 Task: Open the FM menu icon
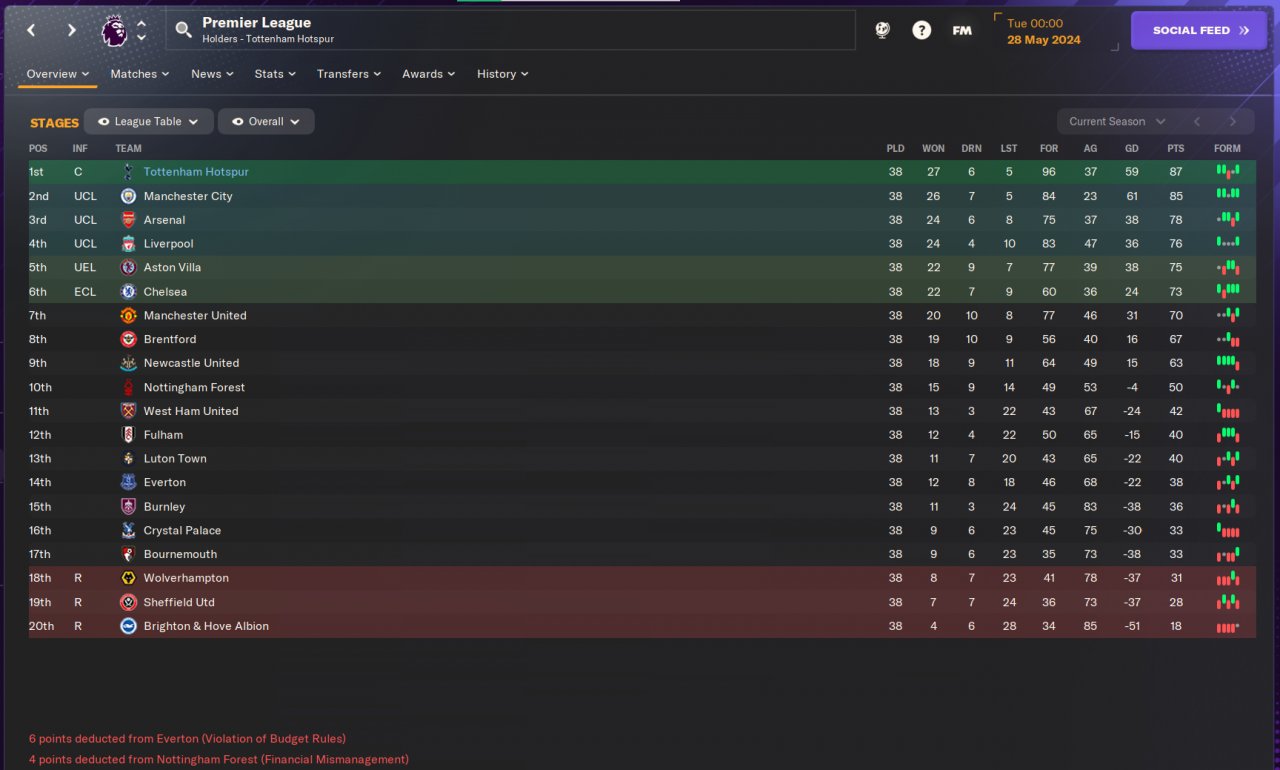961,30
